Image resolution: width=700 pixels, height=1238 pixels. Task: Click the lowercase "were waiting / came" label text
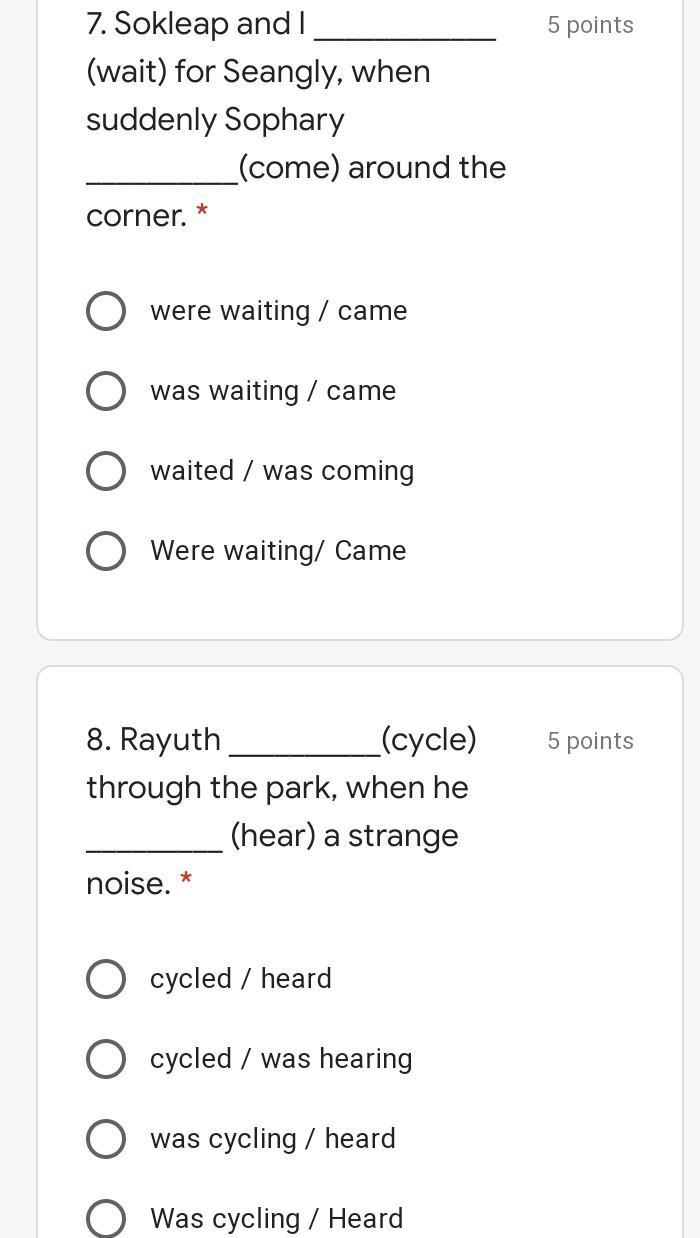[278, 311]
